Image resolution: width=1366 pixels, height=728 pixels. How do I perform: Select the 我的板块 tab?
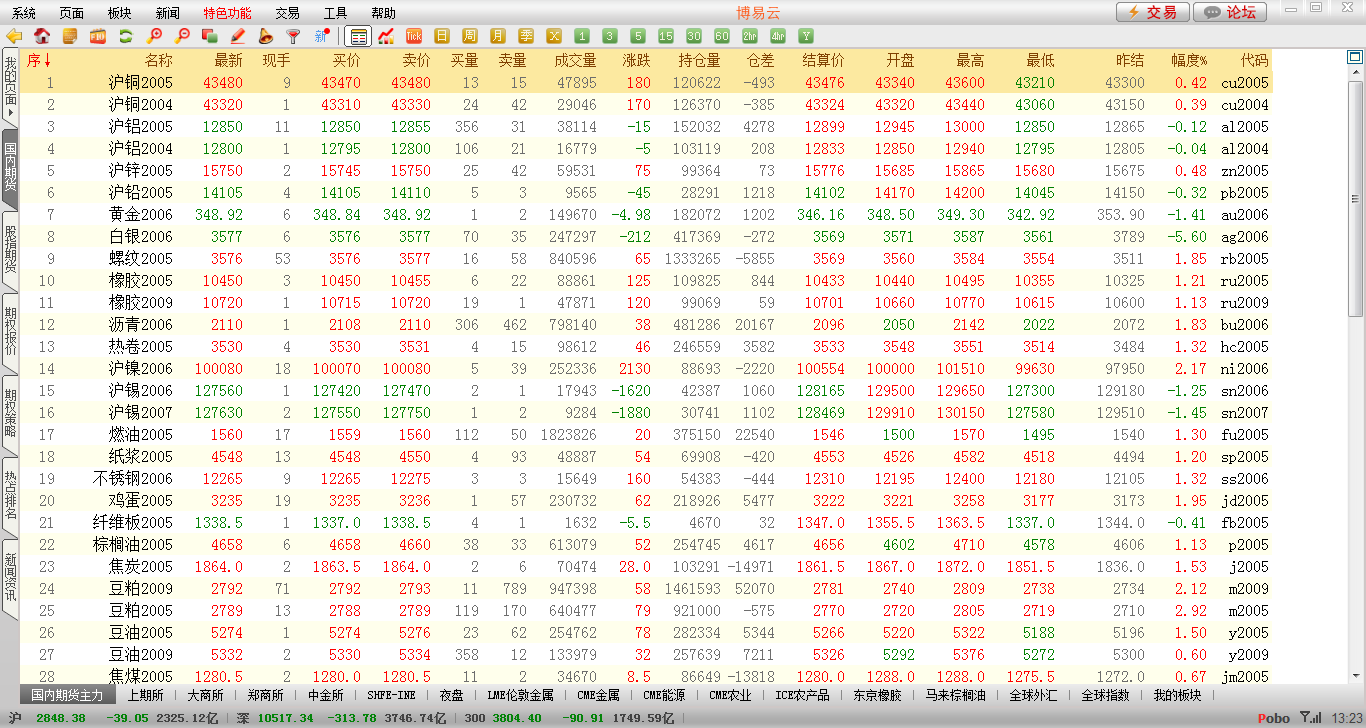[x=1177, y=695]
